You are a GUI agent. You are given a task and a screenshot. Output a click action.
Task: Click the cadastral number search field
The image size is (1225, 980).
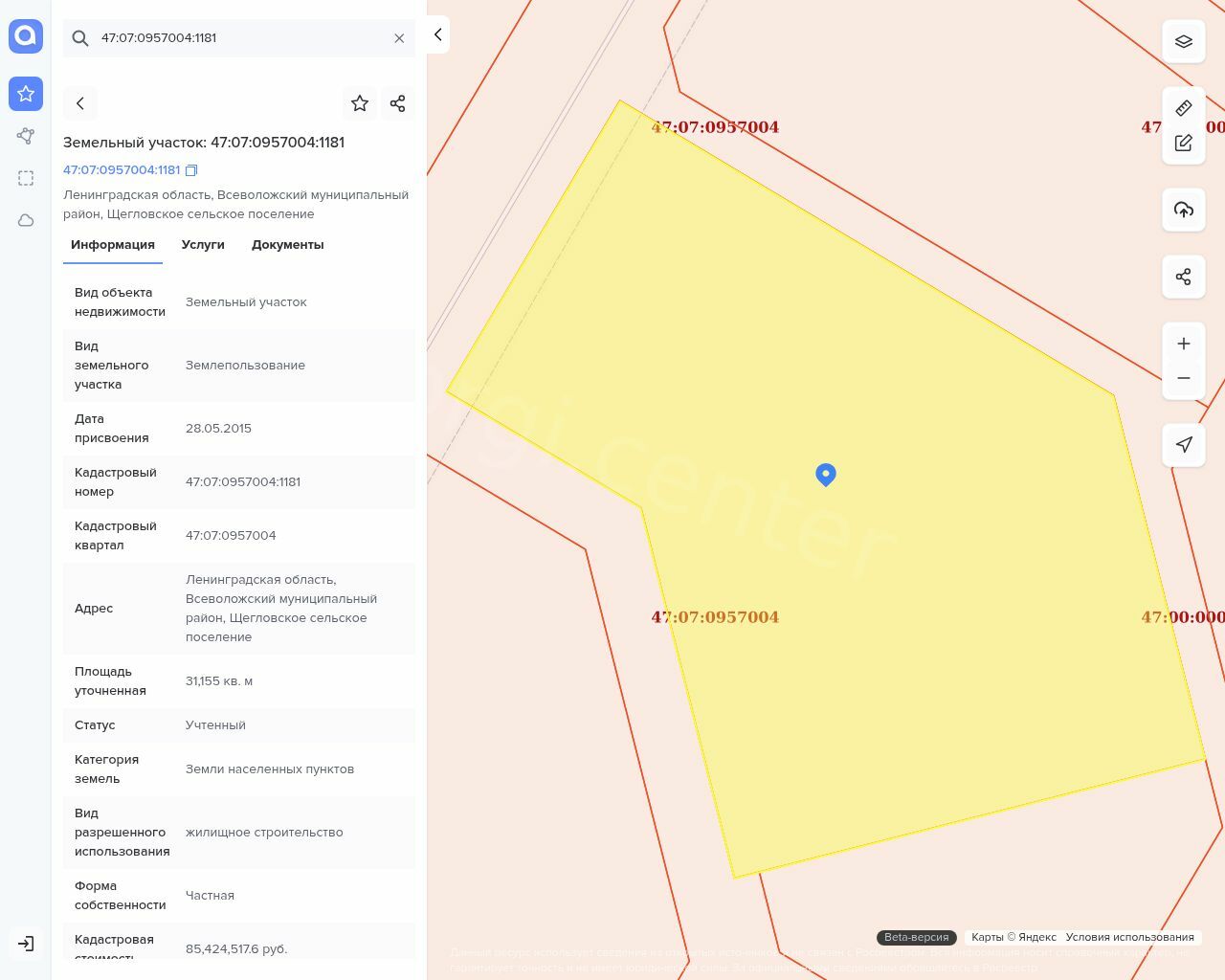click(239, 38)
